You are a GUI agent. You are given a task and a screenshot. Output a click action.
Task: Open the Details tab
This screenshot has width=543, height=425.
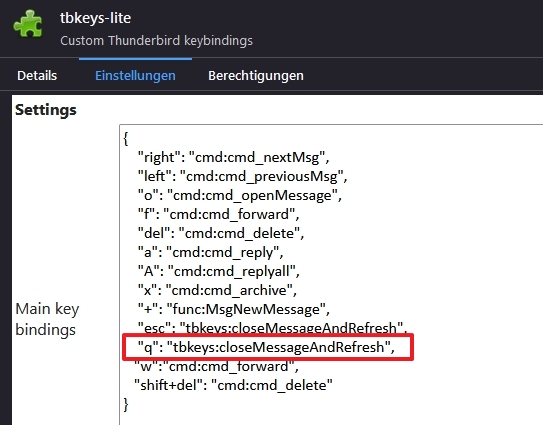pos(37,76)
